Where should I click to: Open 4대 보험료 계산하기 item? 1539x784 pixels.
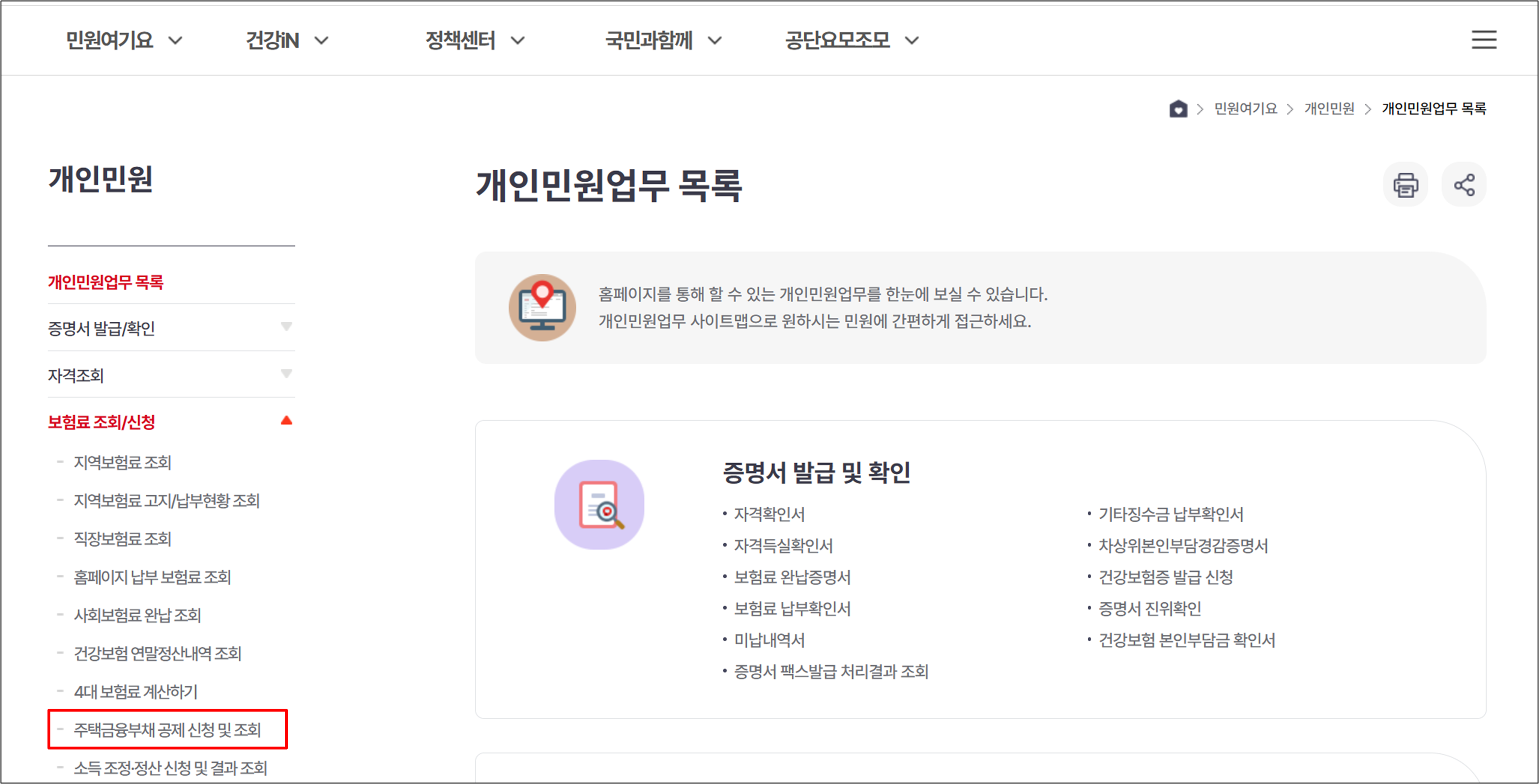click(136, 692)
